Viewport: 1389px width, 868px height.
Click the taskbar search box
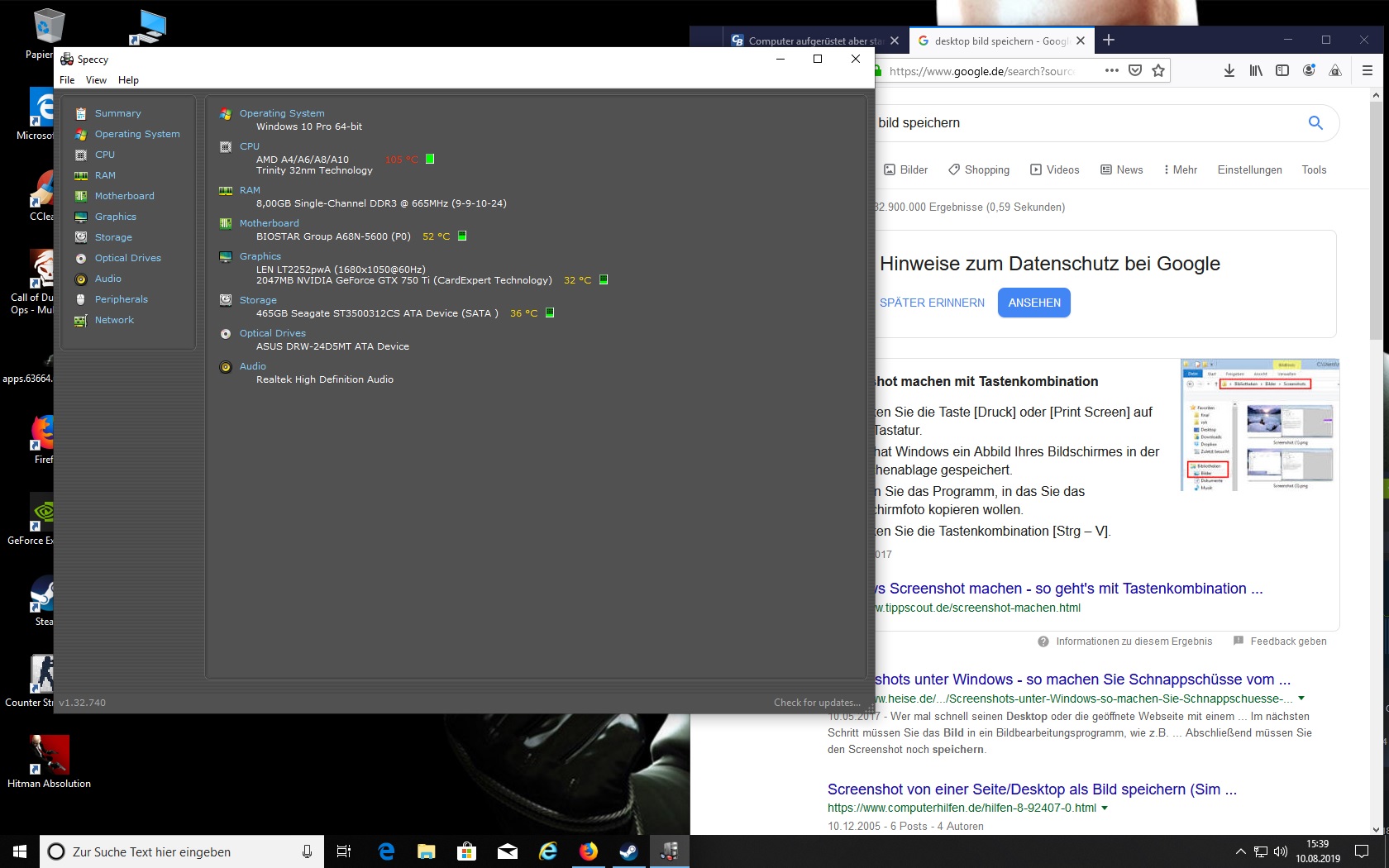[181, 851]
